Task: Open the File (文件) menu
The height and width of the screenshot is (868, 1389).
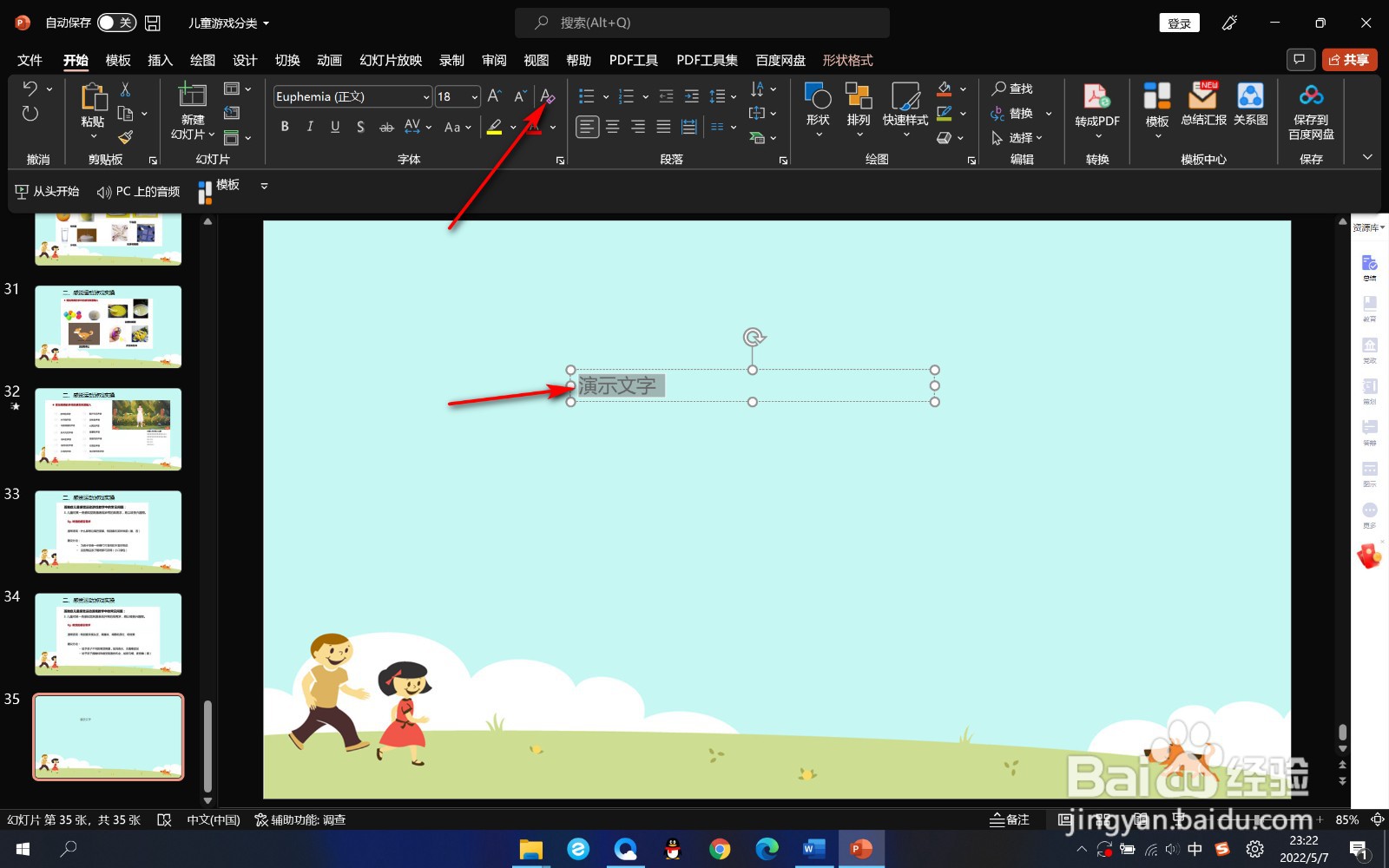Action: pyautogui.click(x=30, y=60)
